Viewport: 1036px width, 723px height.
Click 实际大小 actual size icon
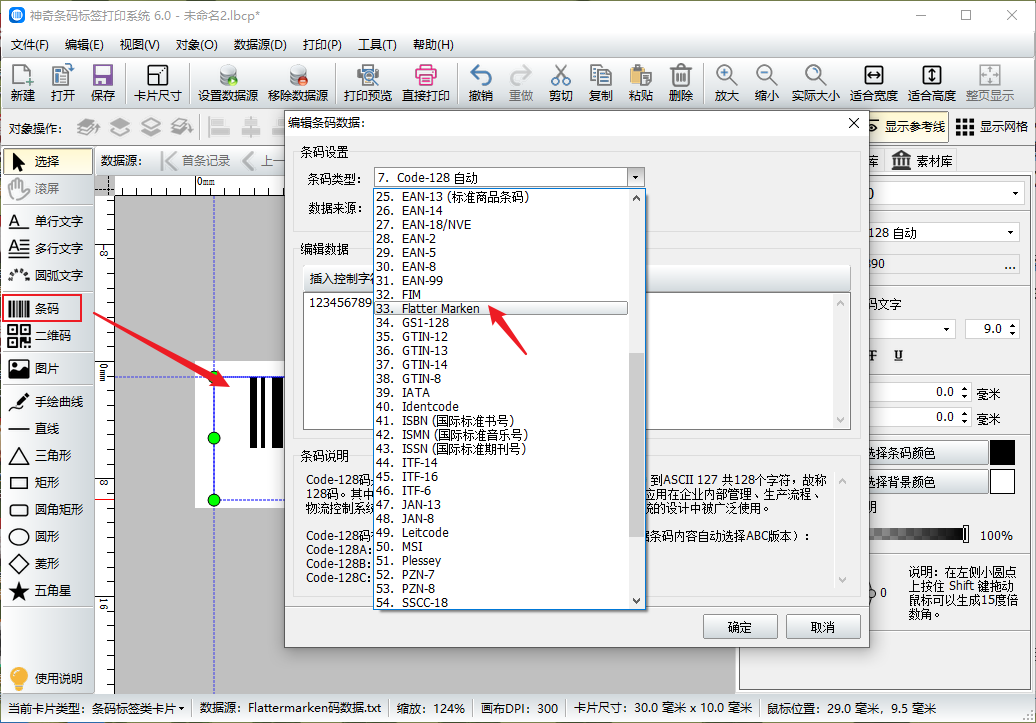816,83
